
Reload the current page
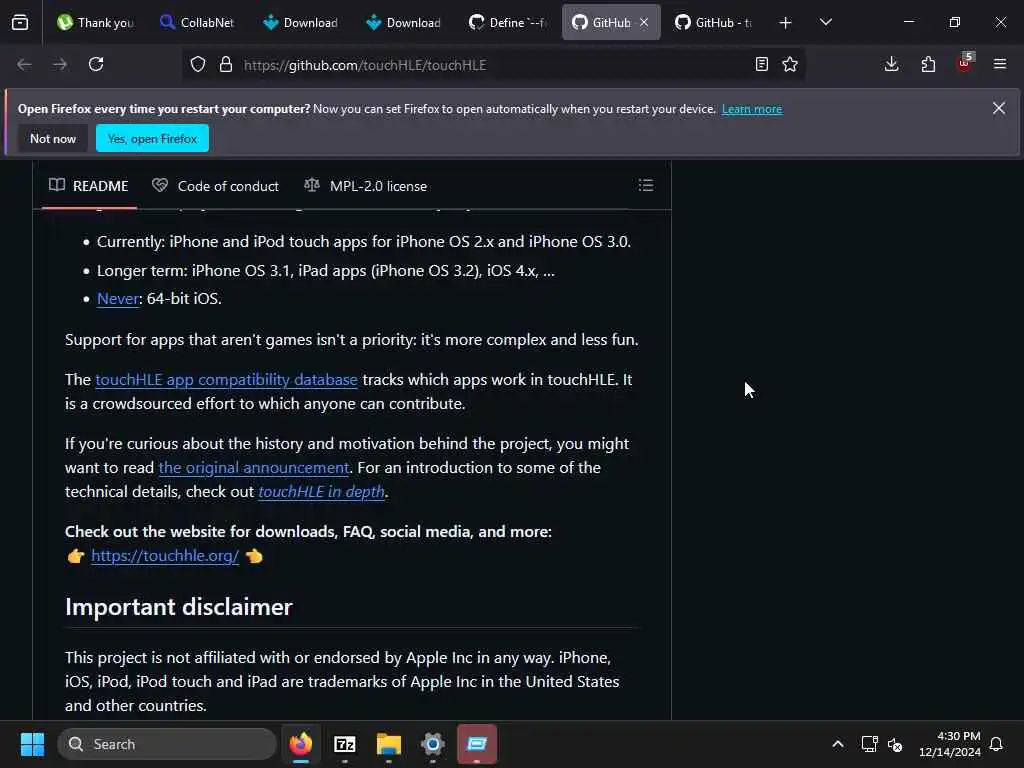96,64
